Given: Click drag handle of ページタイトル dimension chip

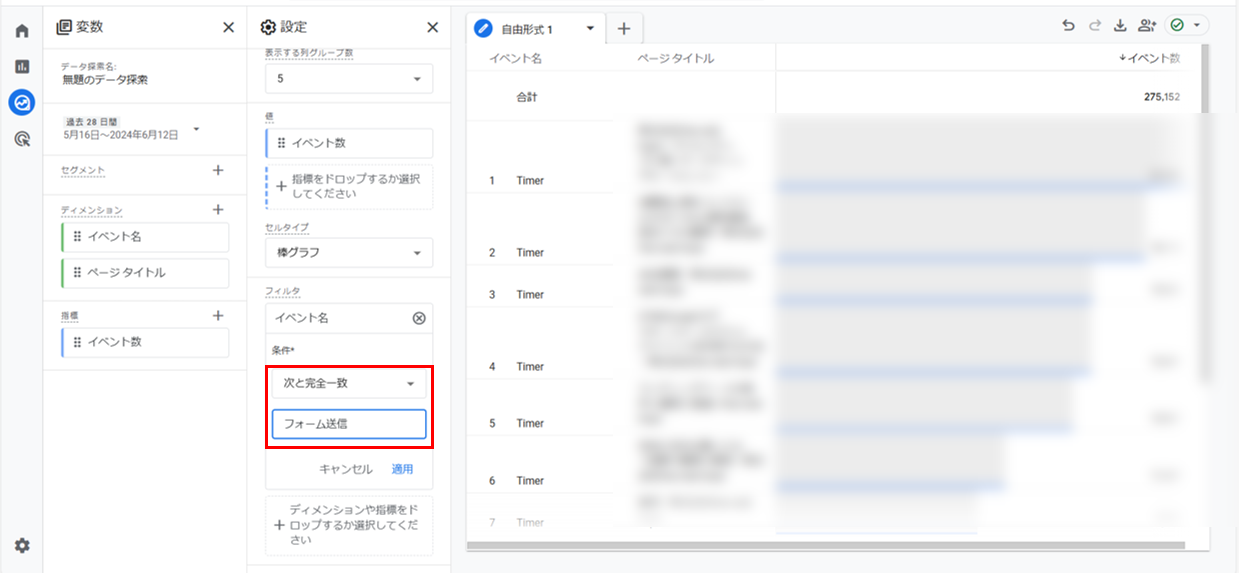Looking at the screenshot, I should pyautogui.click(x=77, y=272).
